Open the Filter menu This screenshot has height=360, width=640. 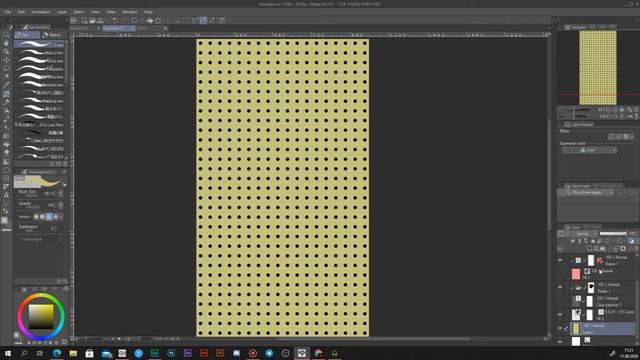(x=111, y=12)
